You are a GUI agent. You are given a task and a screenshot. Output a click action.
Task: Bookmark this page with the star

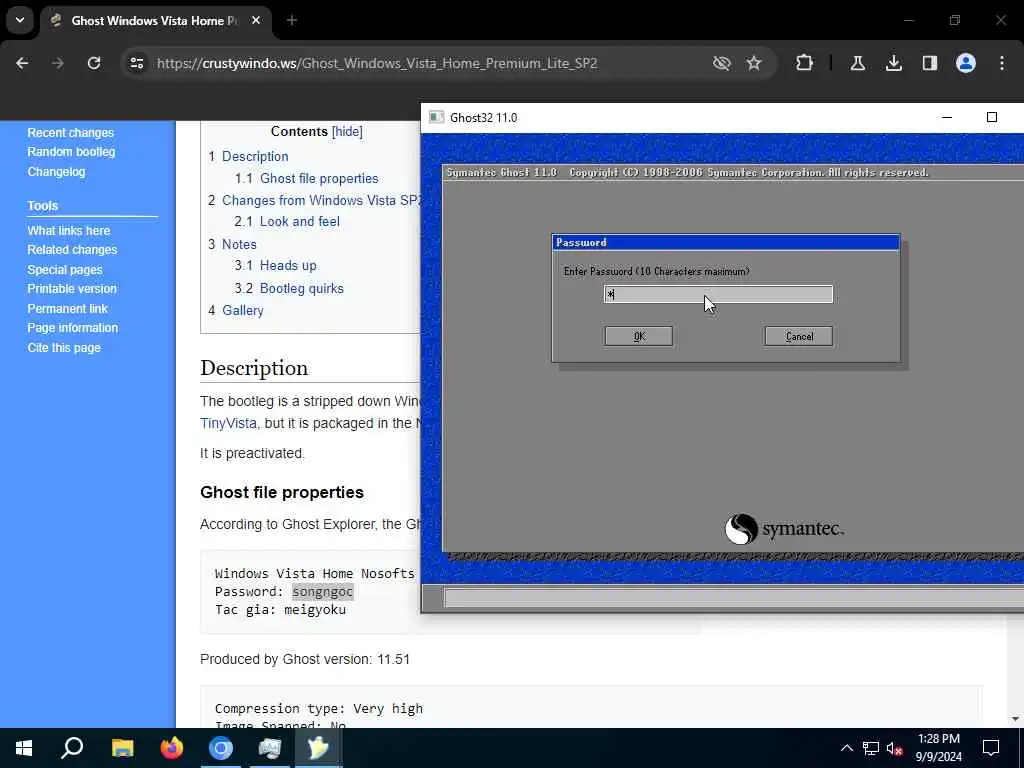[754, 63]
